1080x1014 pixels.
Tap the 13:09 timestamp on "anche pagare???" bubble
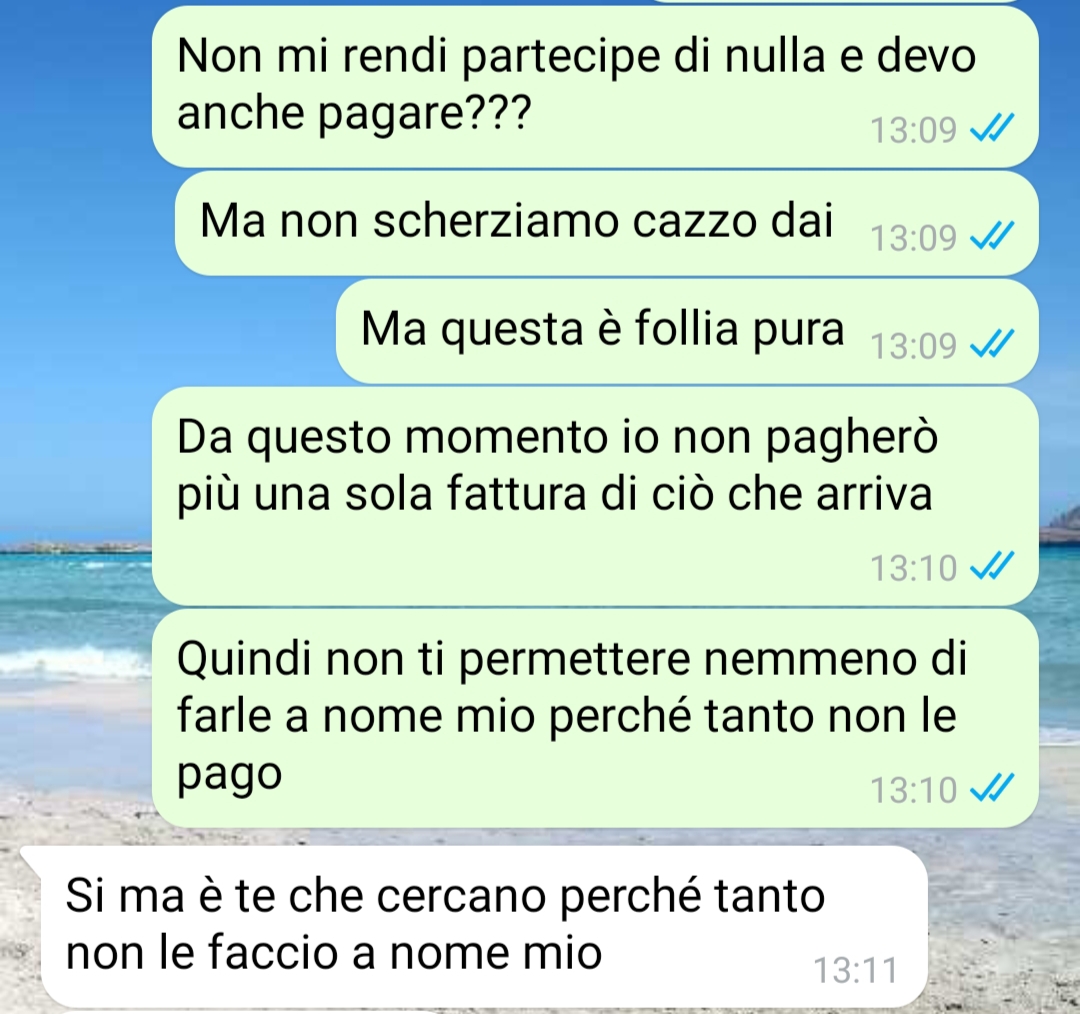tap(913, 130)
